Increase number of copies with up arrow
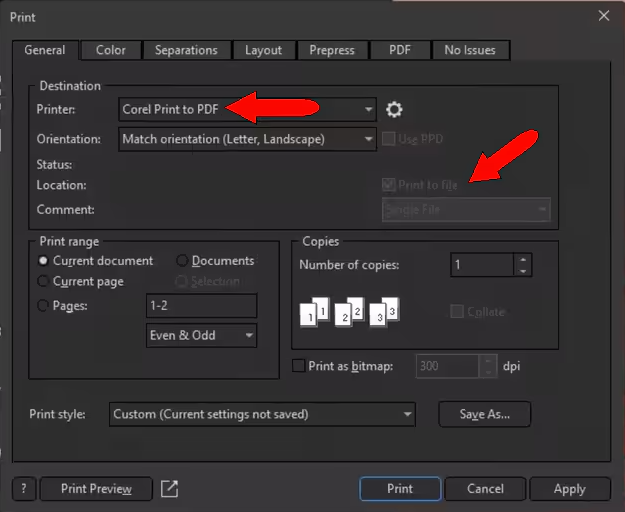The height and width of the screenshot is (512, 625). coord(523,259)
